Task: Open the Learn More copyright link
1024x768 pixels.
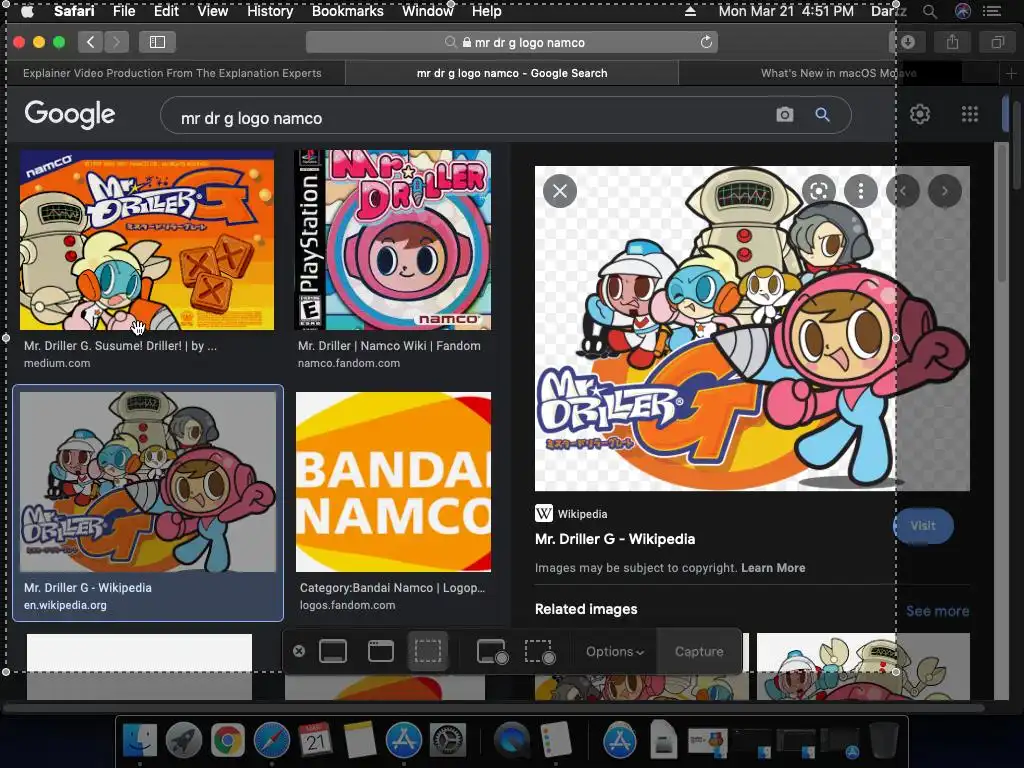Action: pyautogui.click(x=773, y=568)
